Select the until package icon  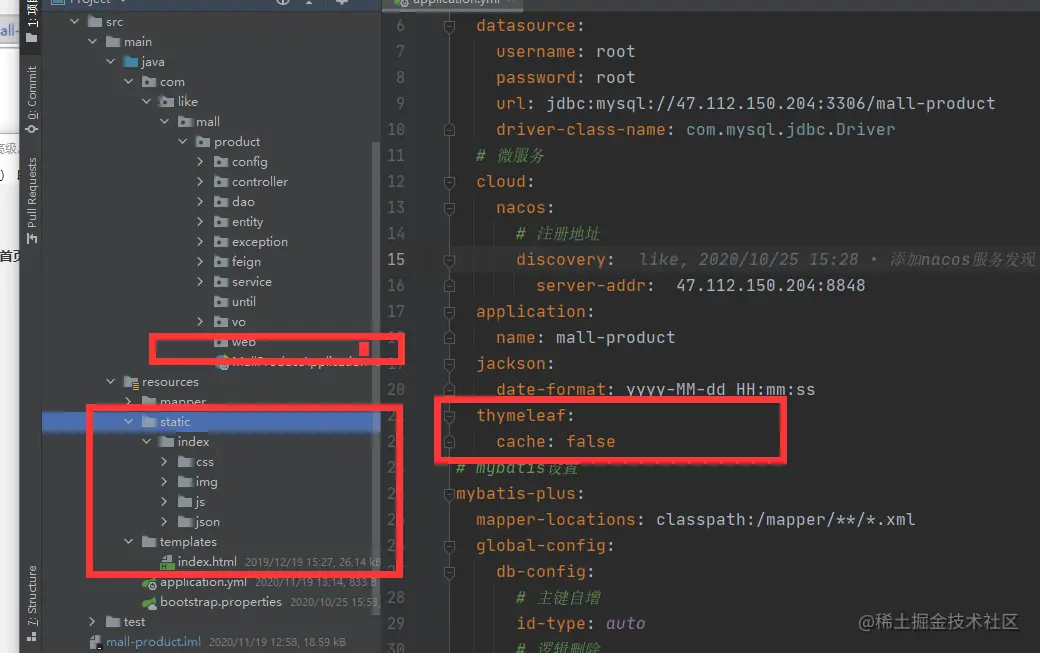tap(221, 302)
